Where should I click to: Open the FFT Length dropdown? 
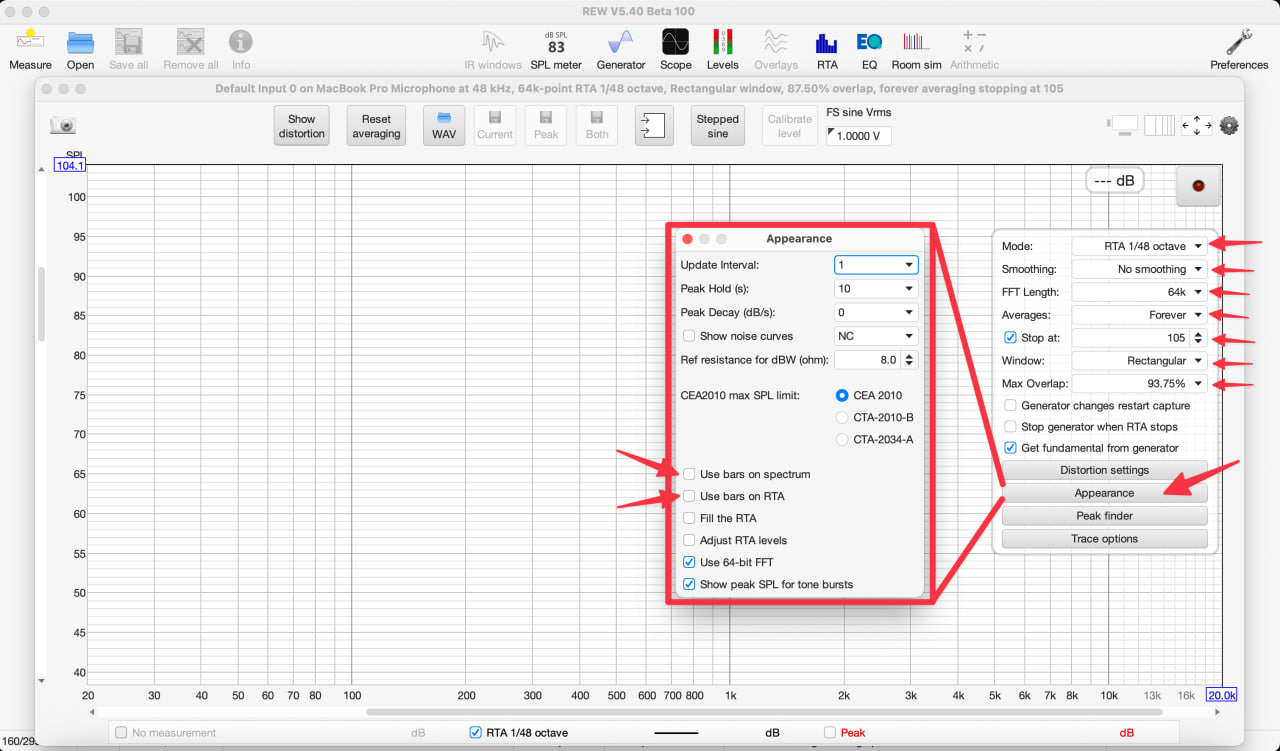point(1139,292)
